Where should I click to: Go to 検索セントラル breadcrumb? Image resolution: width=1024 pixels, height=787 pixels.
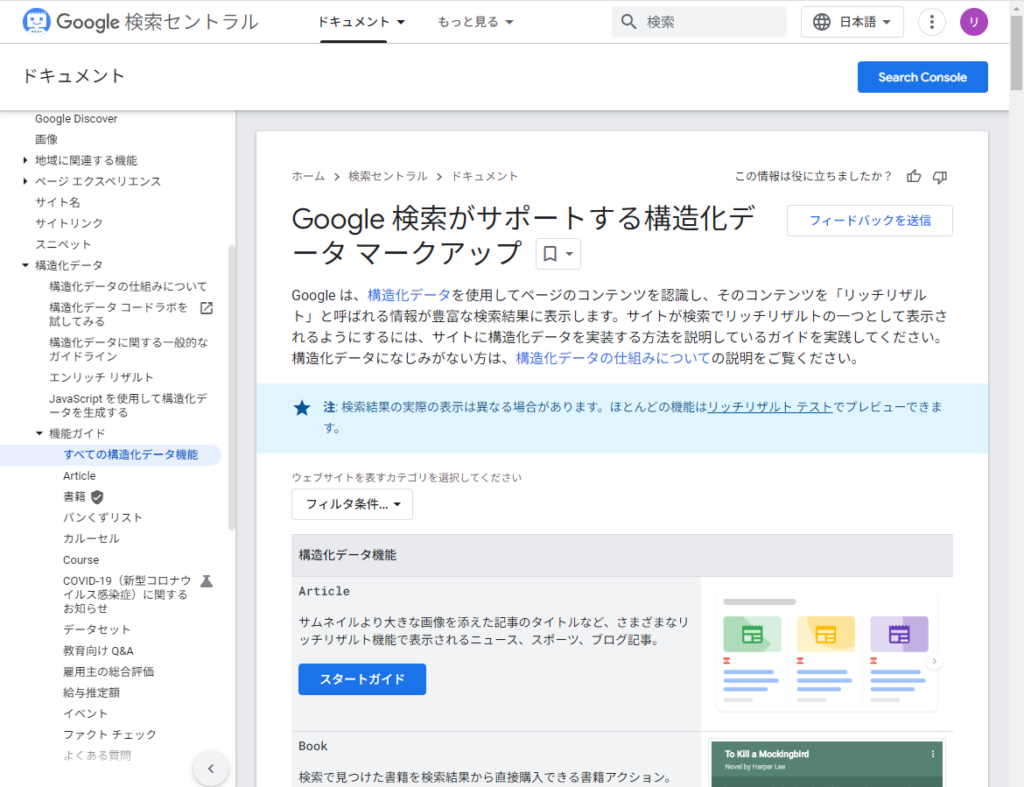(x=387, y=176)
